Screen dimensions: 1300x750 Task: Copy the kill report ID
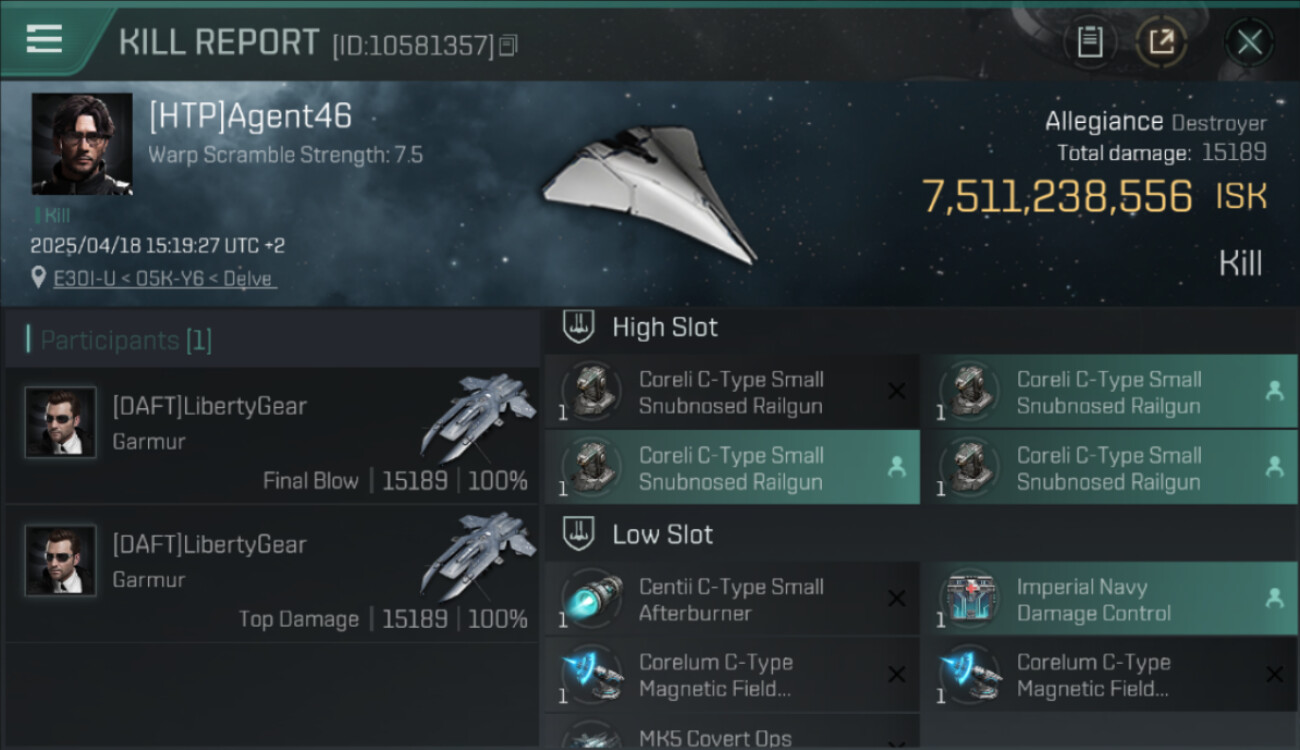coord(509,45)
